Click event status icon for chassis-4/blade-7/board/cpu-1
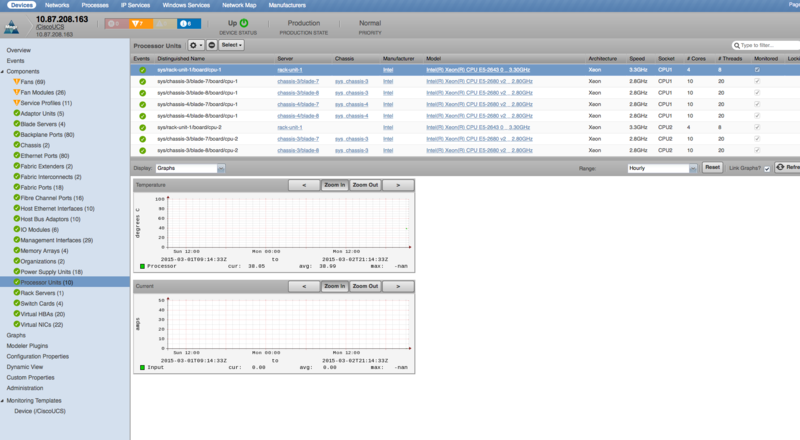Screen dimensions: 800x440 pos(142,105)
